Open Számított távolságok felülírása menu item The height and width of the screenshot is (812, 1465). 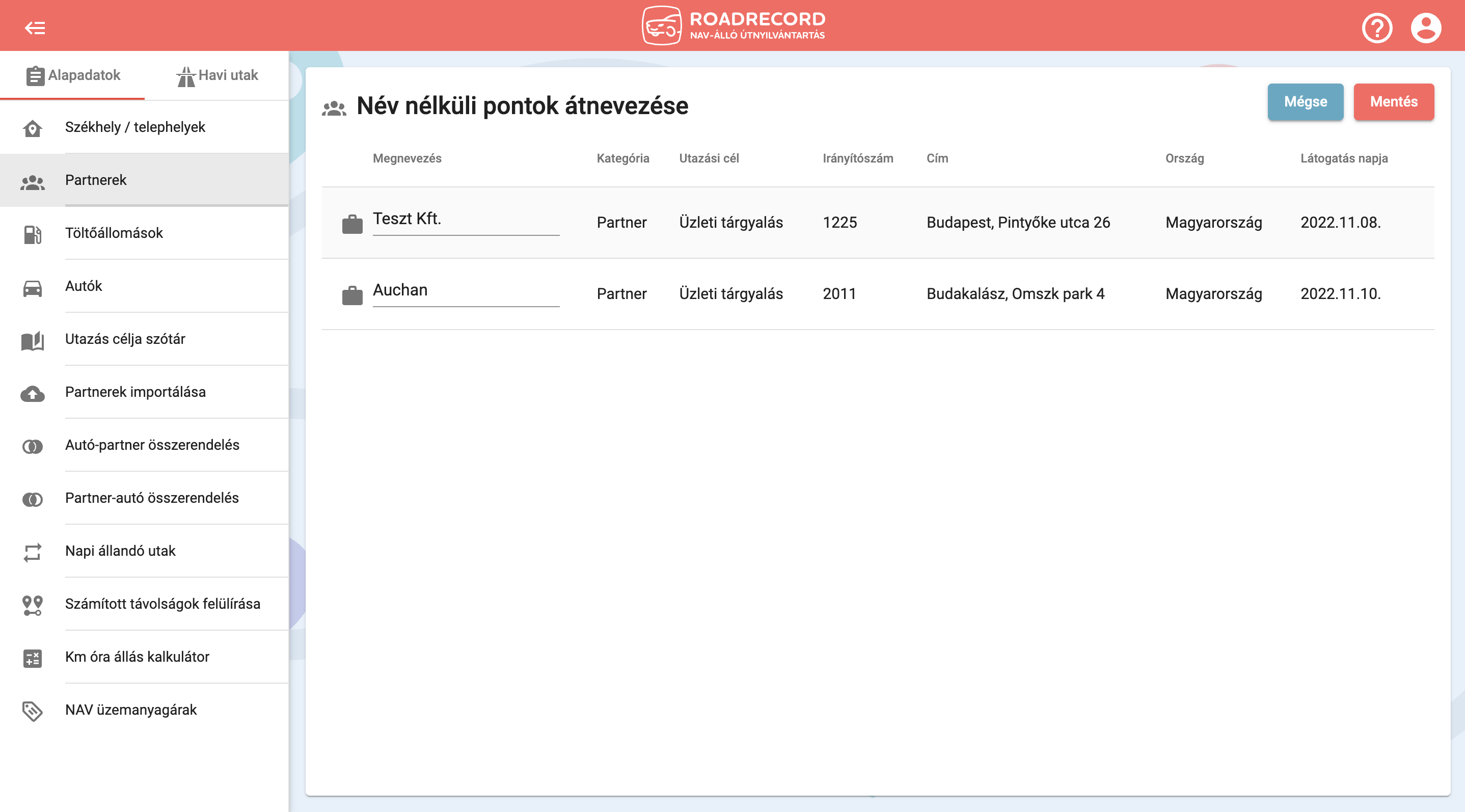click(x=145, y=603)
